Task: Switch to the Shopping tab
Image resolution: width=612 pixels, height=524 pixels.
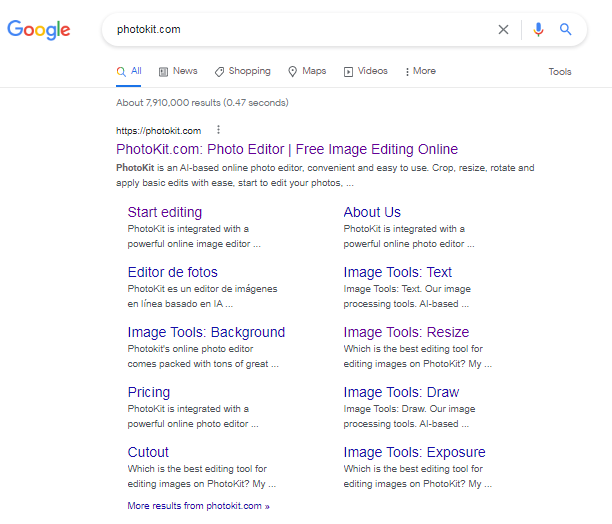Action: click(x=242, y=71)
